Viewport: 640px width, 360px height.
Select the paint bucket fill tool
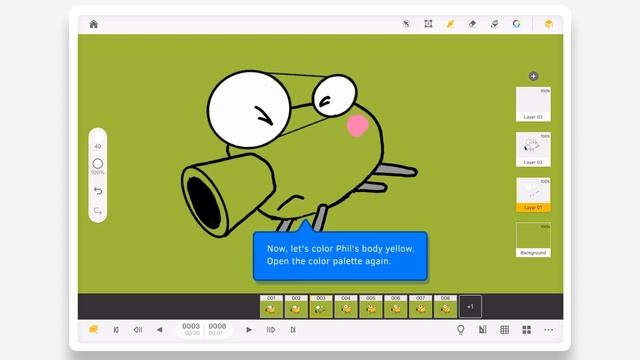point(494,24)
